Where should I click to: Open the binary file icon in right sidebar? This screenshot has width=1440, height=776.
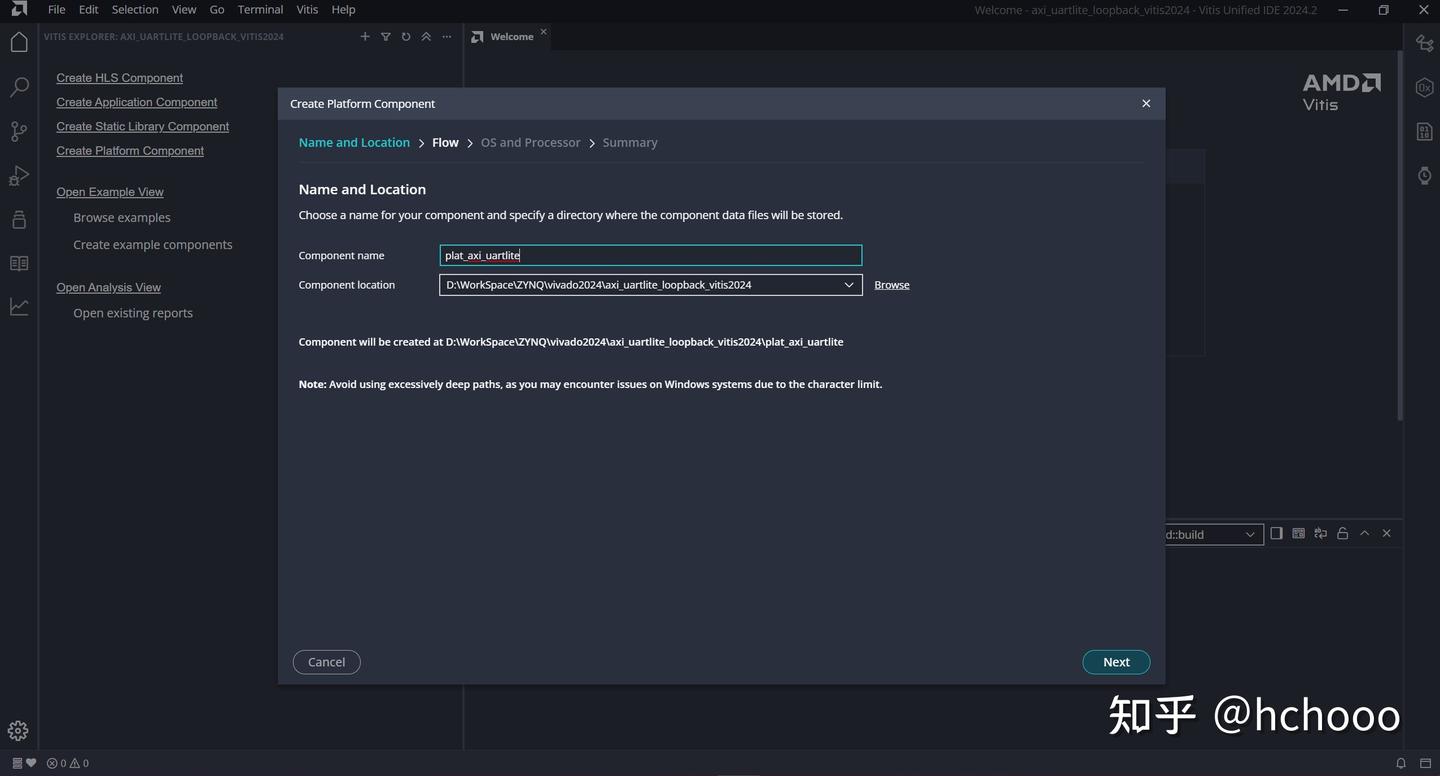click(x=1424, y=131)
